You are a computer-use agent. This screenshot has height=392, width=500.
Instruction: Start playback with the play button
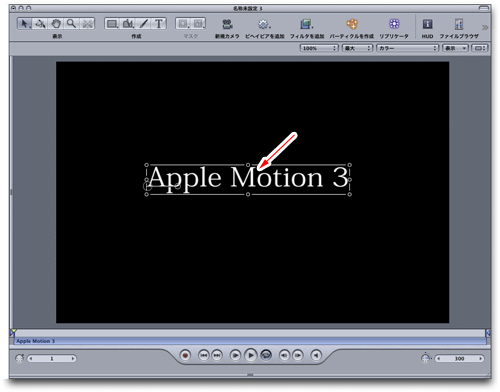tap(251, 356)
